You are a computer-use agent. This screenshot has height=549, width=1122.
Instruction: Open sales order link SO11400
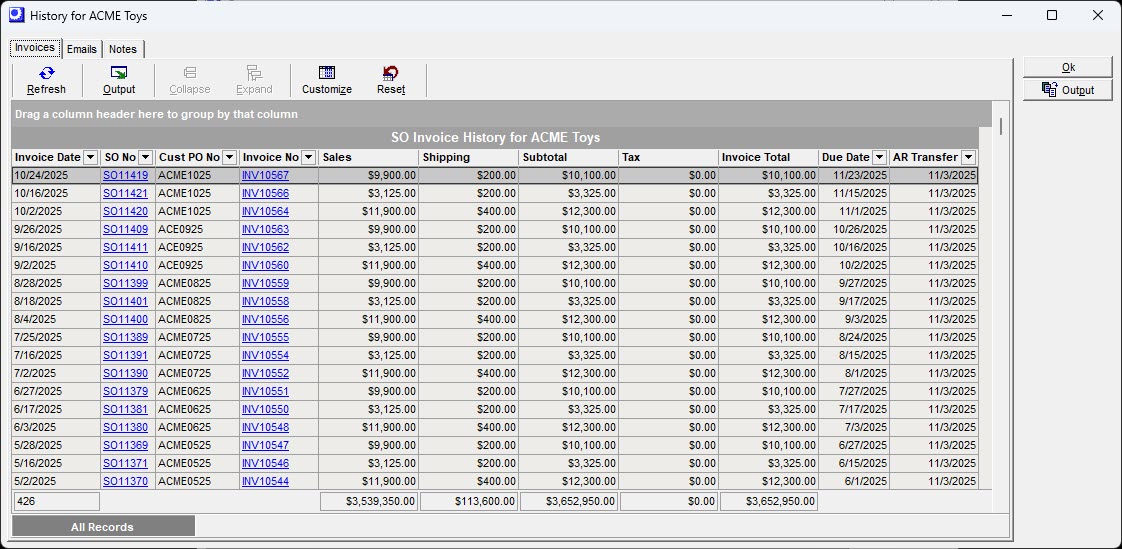[125, 319]
